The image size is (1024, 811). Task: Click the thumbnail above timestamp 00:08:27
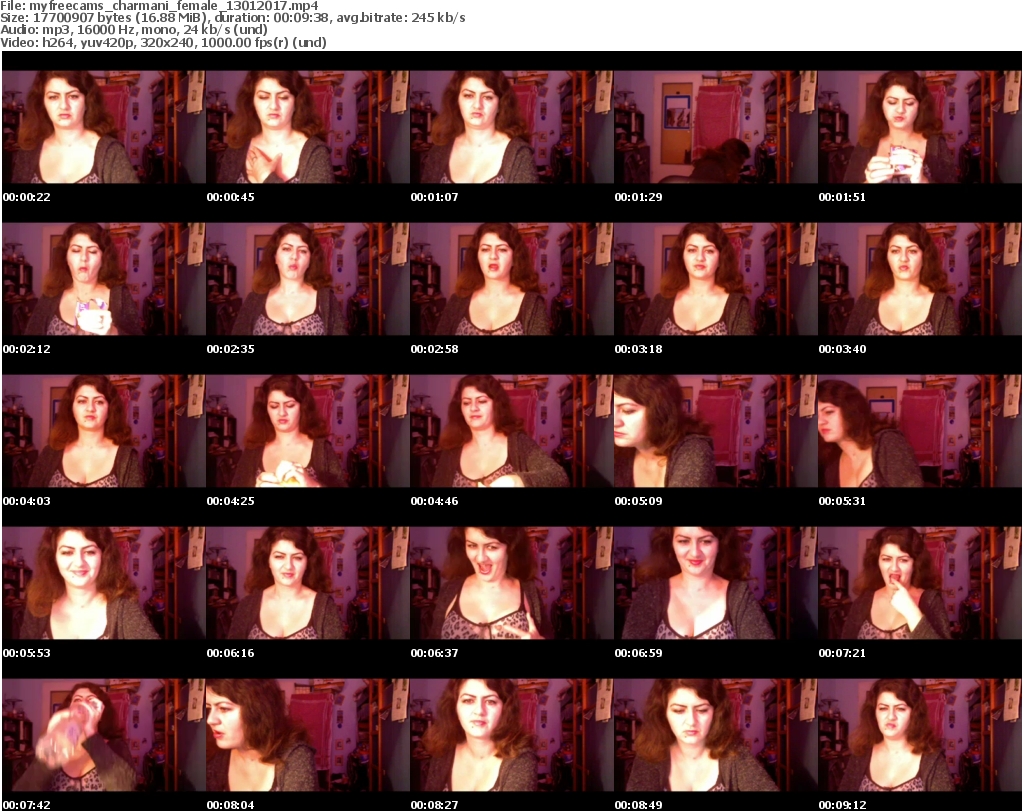click(512, 735)
